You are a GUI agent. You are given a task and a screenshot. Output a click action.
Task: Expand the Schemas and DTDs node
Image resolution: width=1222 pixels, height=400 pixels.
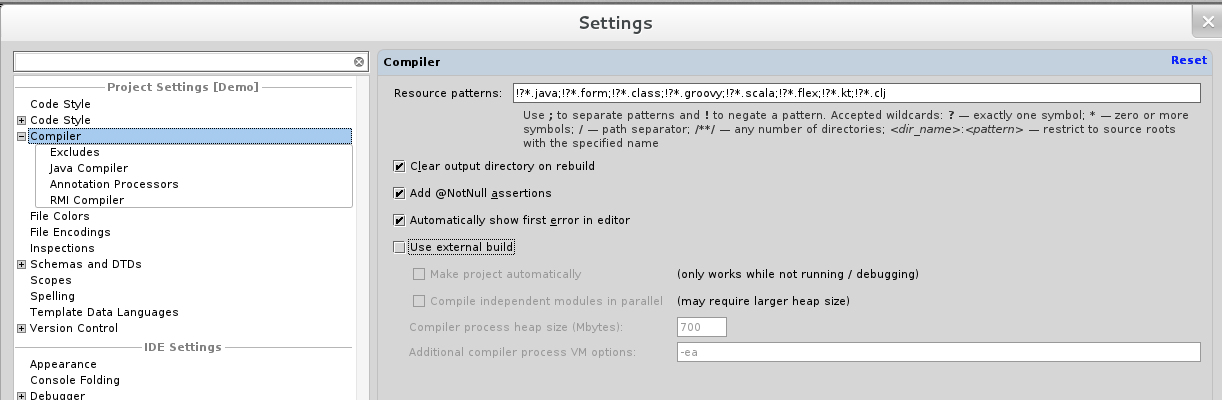click(21, 265)
